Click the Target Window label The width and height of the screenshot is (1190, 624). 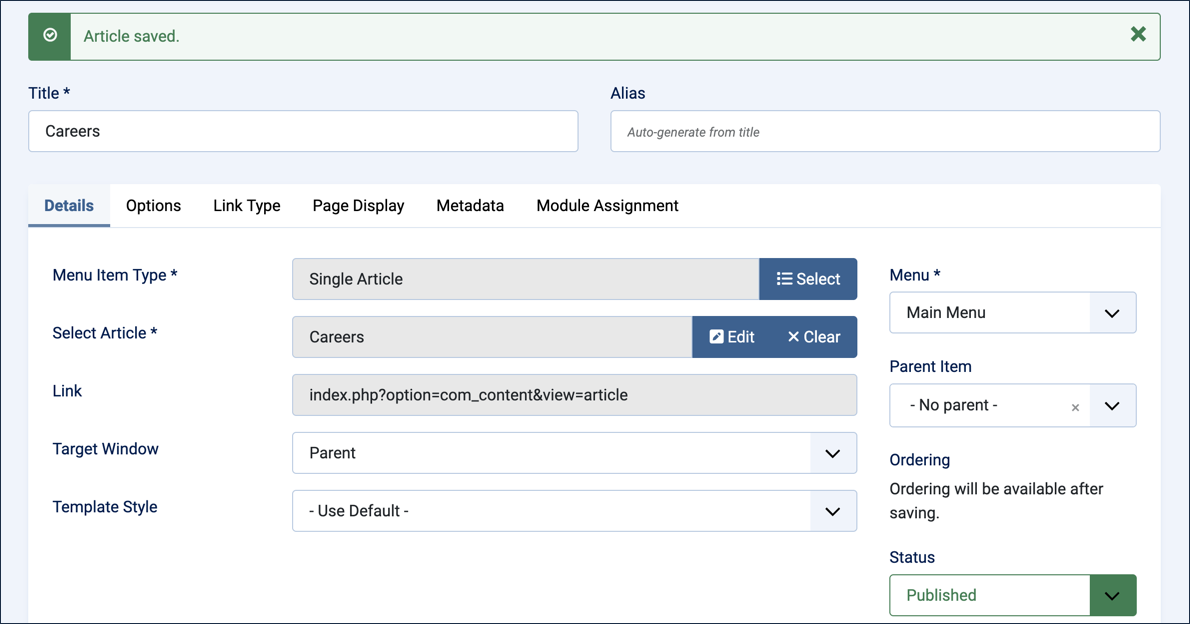(x=105, y=449)
